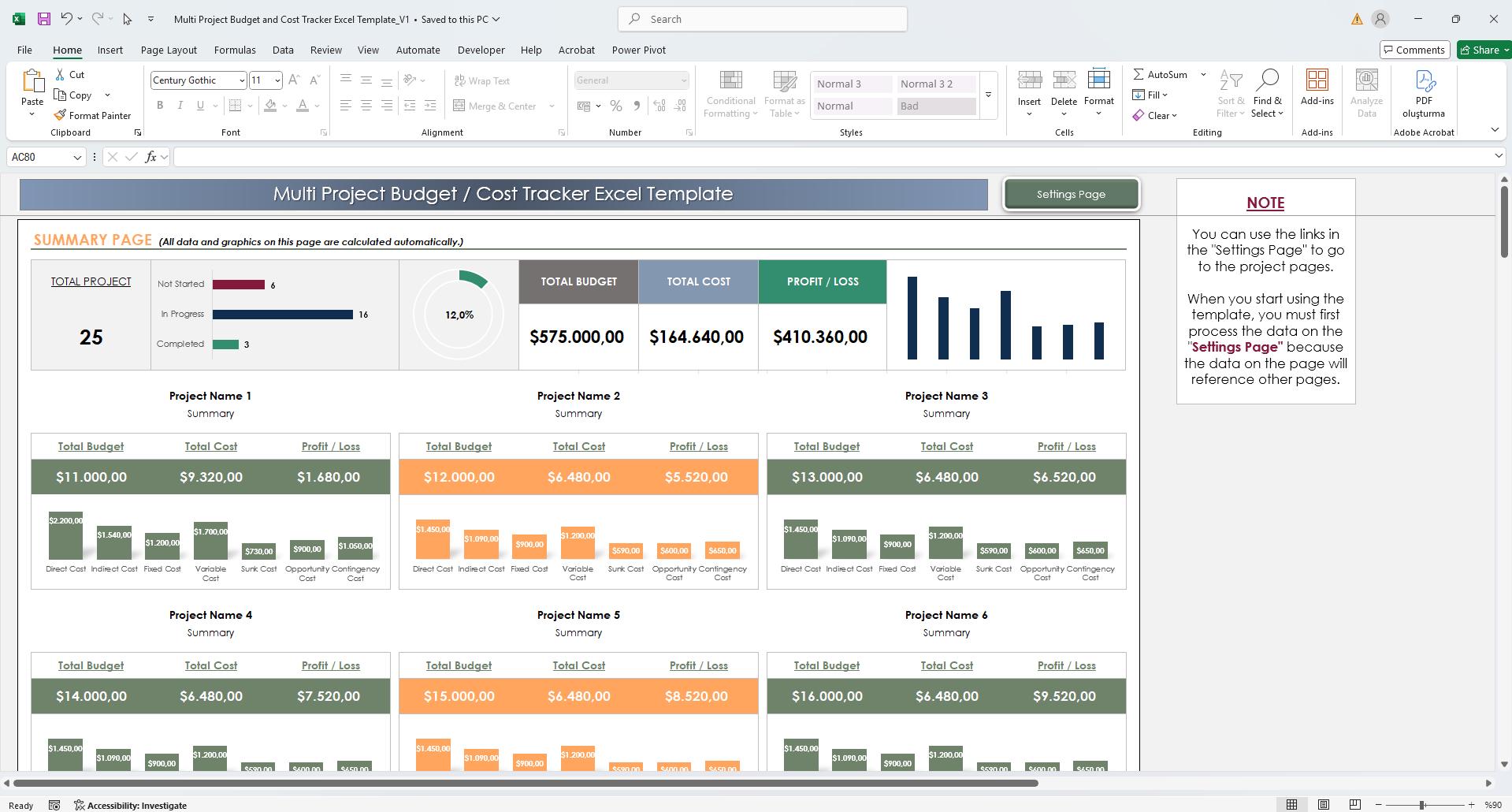This screenshot has height=812, width=1512.
Task: Toggle align text right
Action: tap(386, 106)
